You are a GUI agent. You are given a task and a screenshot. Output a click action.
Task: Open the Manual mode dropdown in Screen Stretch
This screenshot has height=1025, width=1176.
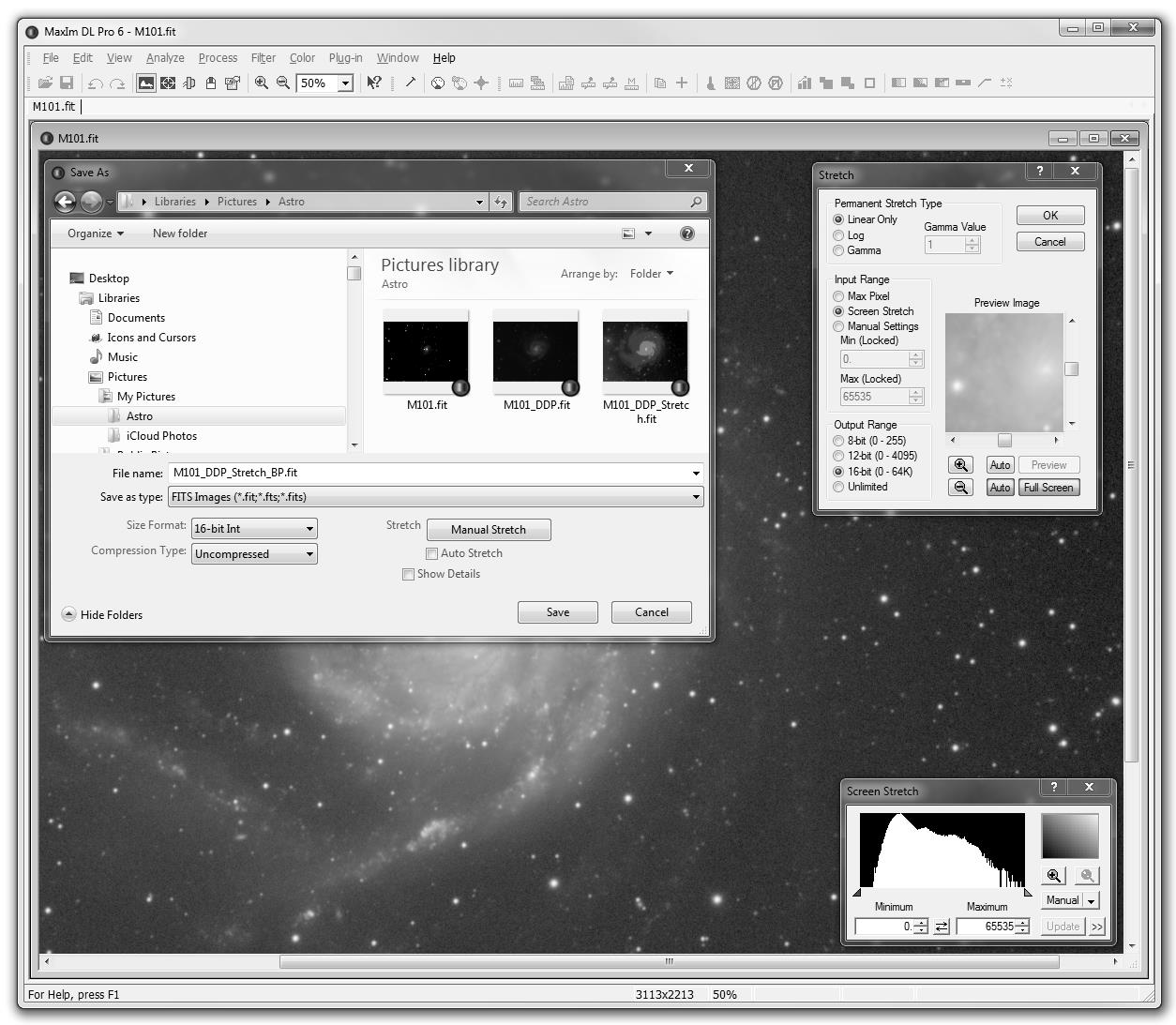pyautogui.click(x=1092, y=900)
